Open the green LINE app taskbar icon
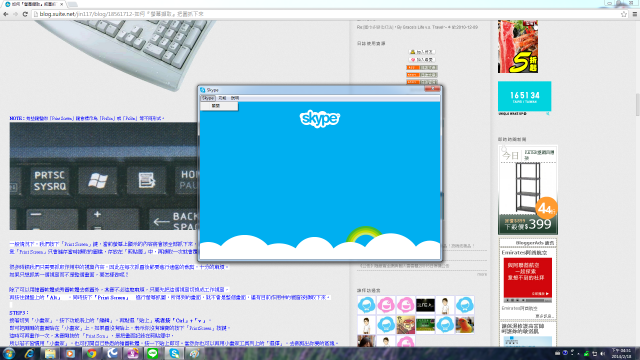640x360 pixels. 153,353
